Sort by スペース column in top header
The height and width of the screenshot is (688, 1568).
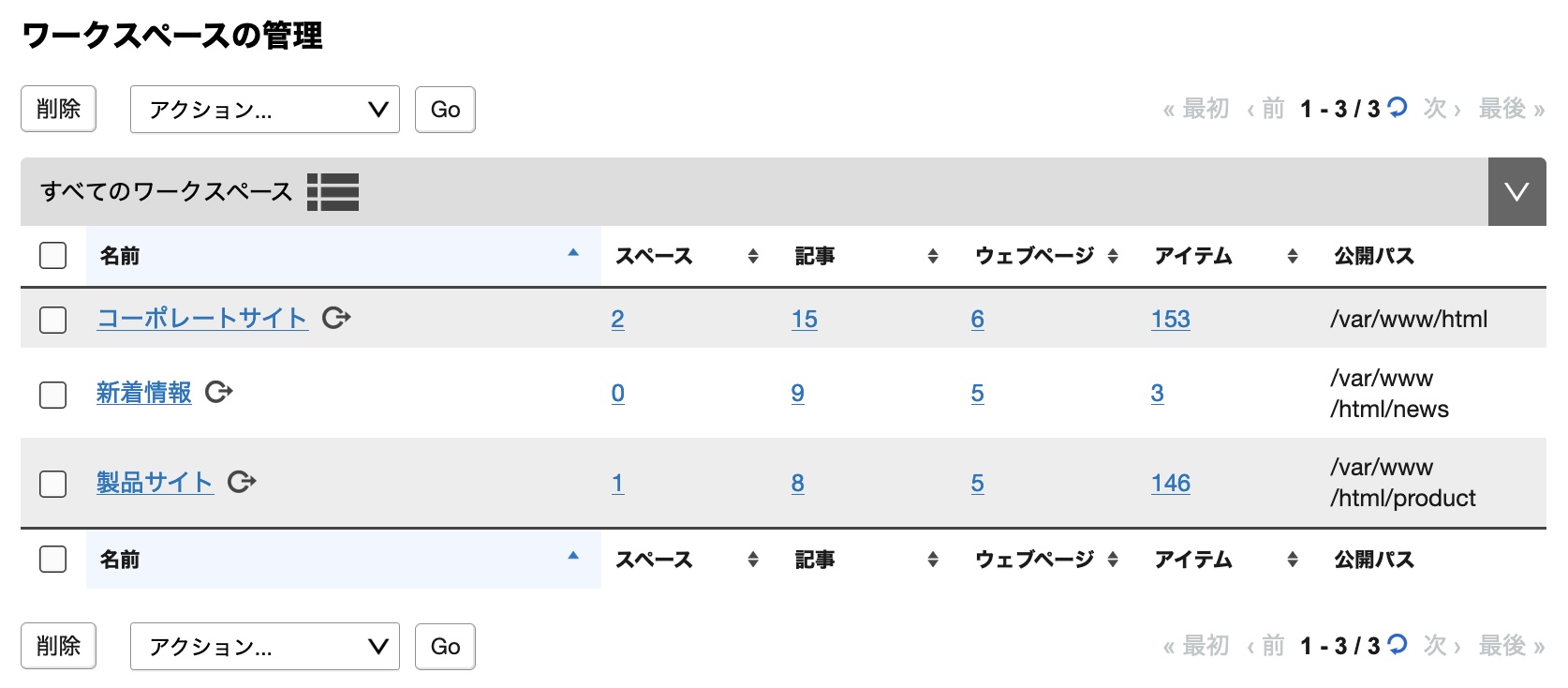(x=687, y=256)
